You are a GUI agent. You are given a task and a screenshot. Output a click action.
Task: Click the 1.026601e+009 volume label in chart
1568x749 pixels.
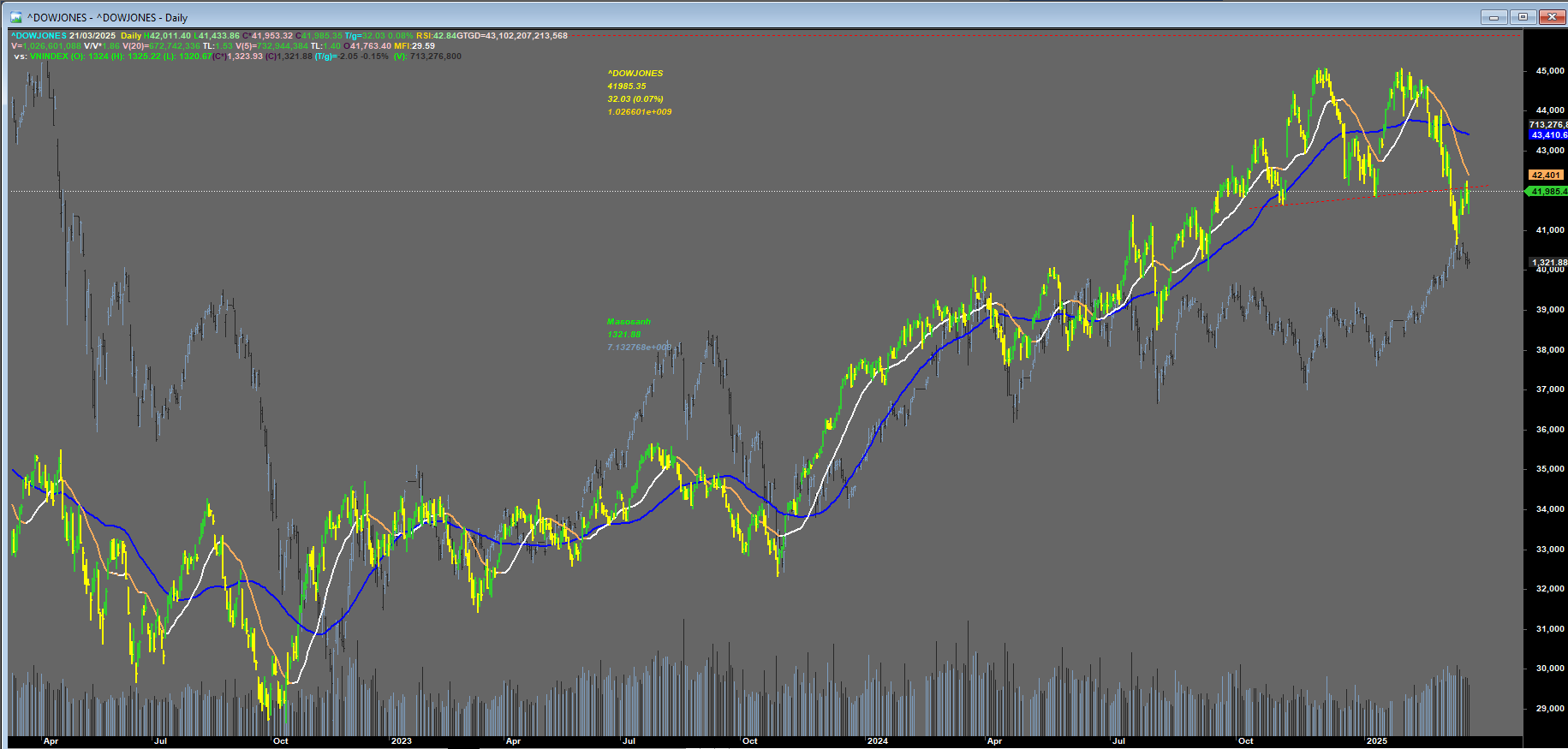point(640,112)
